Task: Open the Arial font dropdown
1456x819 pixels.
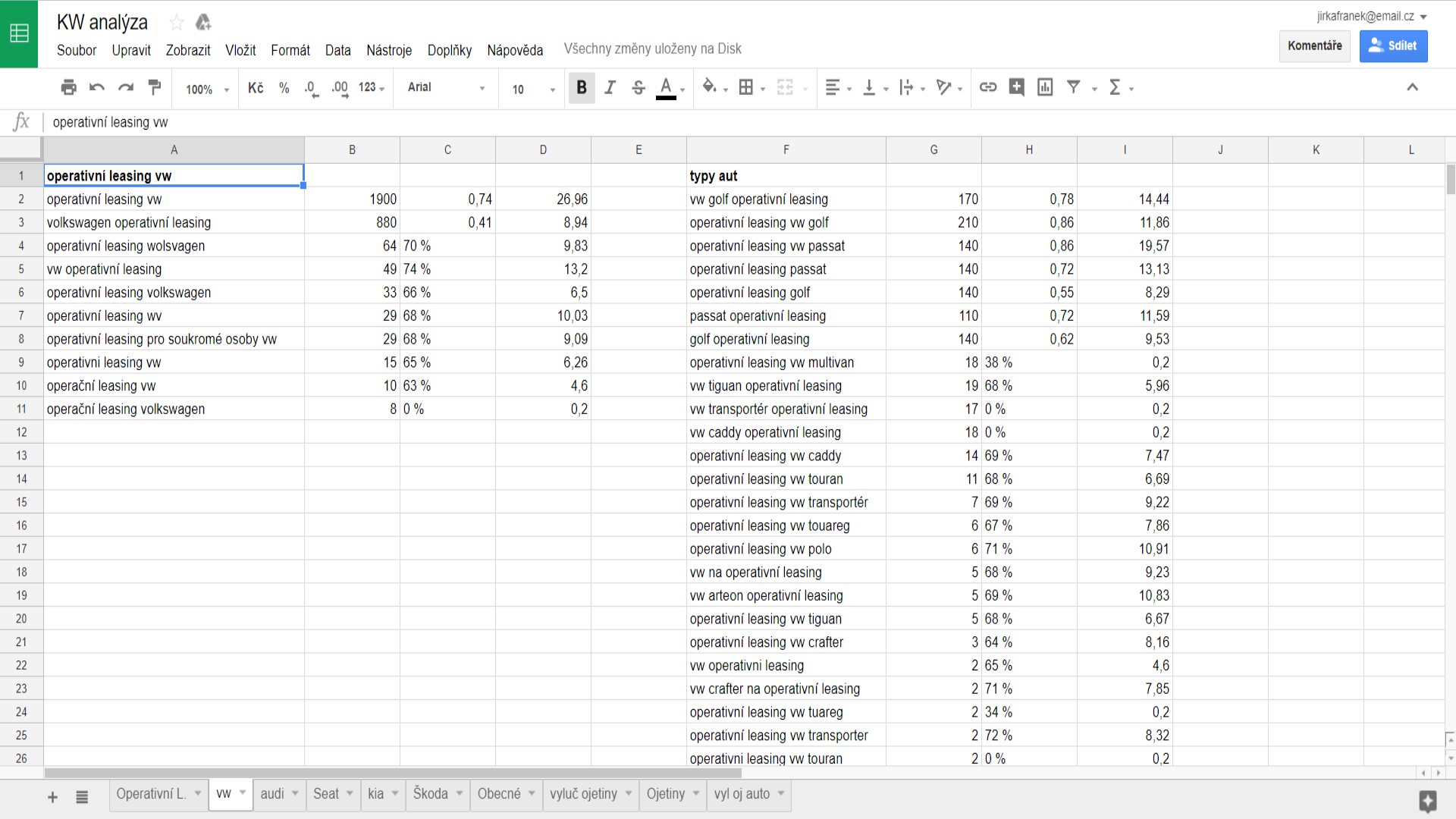Action: (446, 88)
